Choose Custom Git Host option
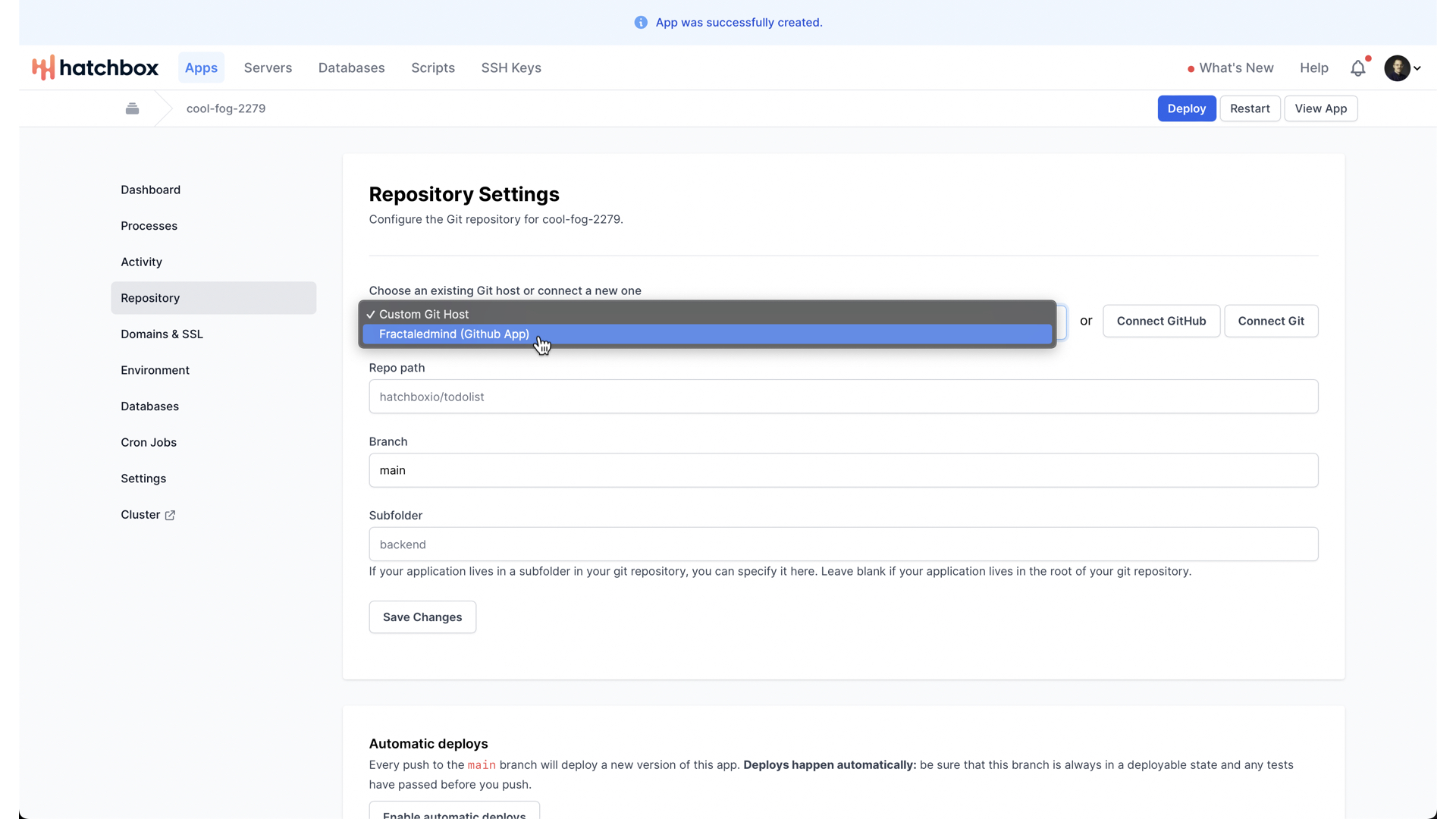Viewport: 1456px width, 819px height. (x=424, y=315)
